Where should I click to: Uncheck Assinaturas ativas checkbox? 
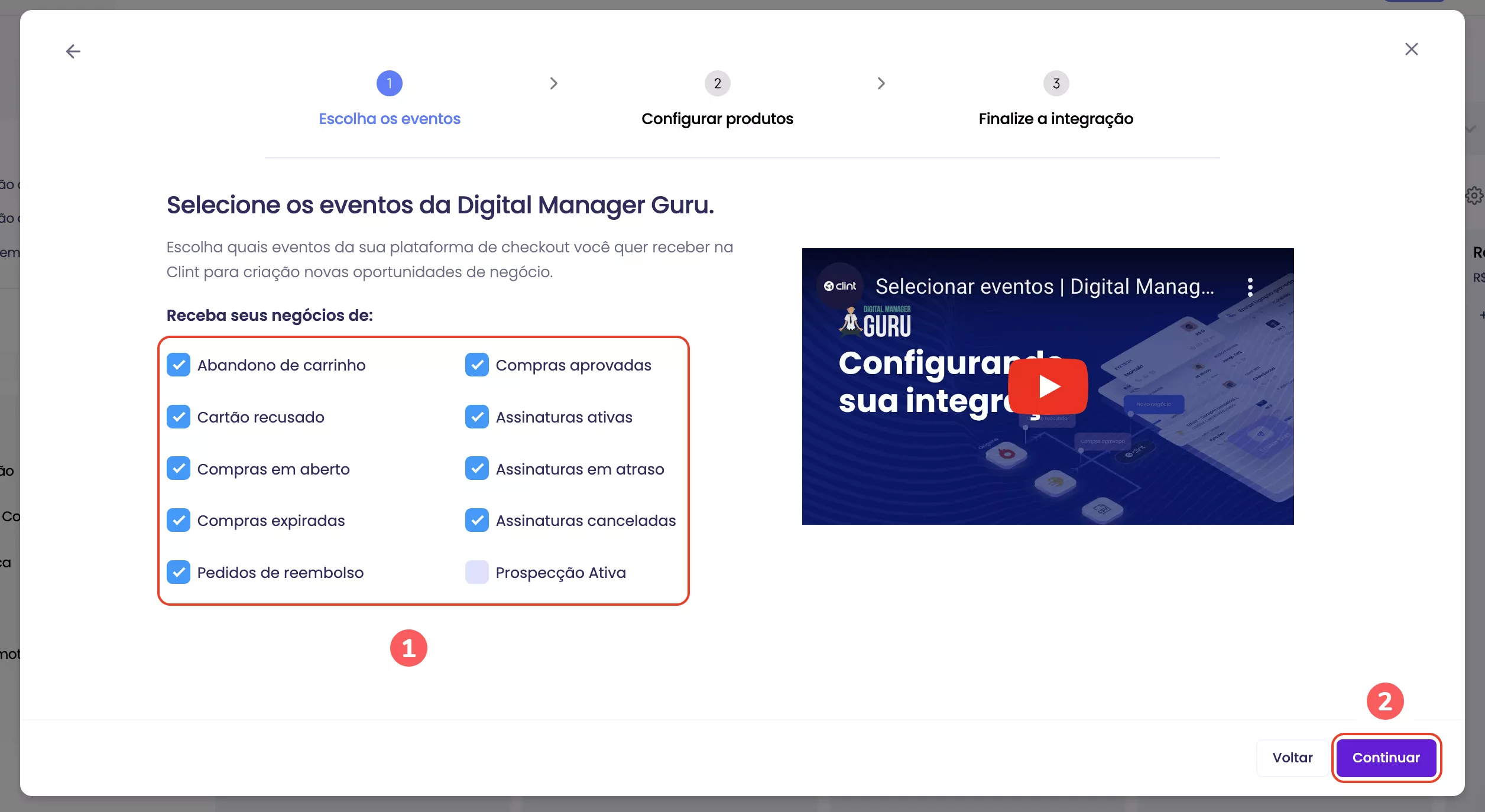point(477,417)
